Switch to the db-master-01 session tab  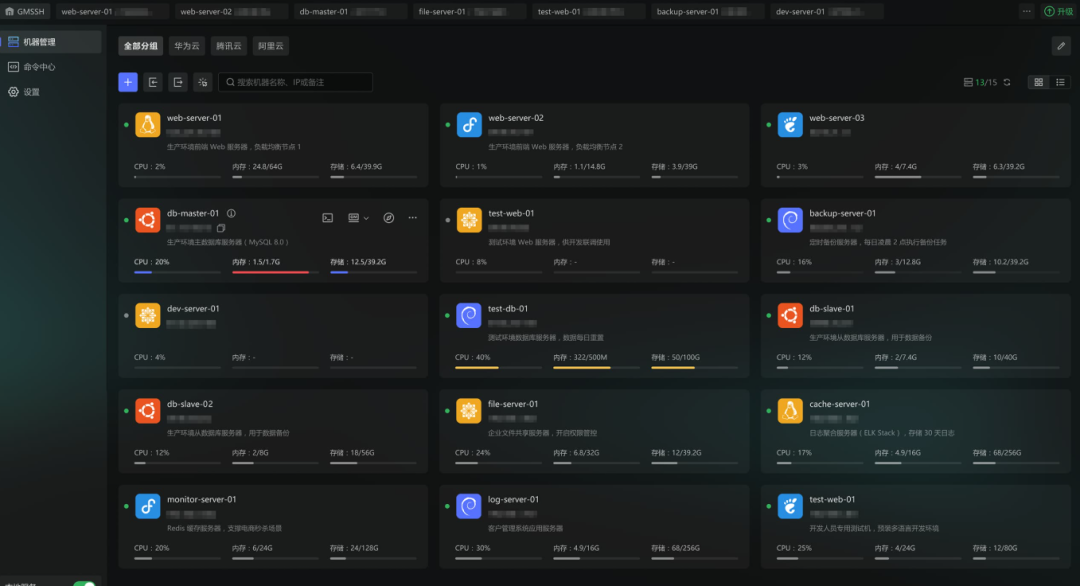point(350,11)
